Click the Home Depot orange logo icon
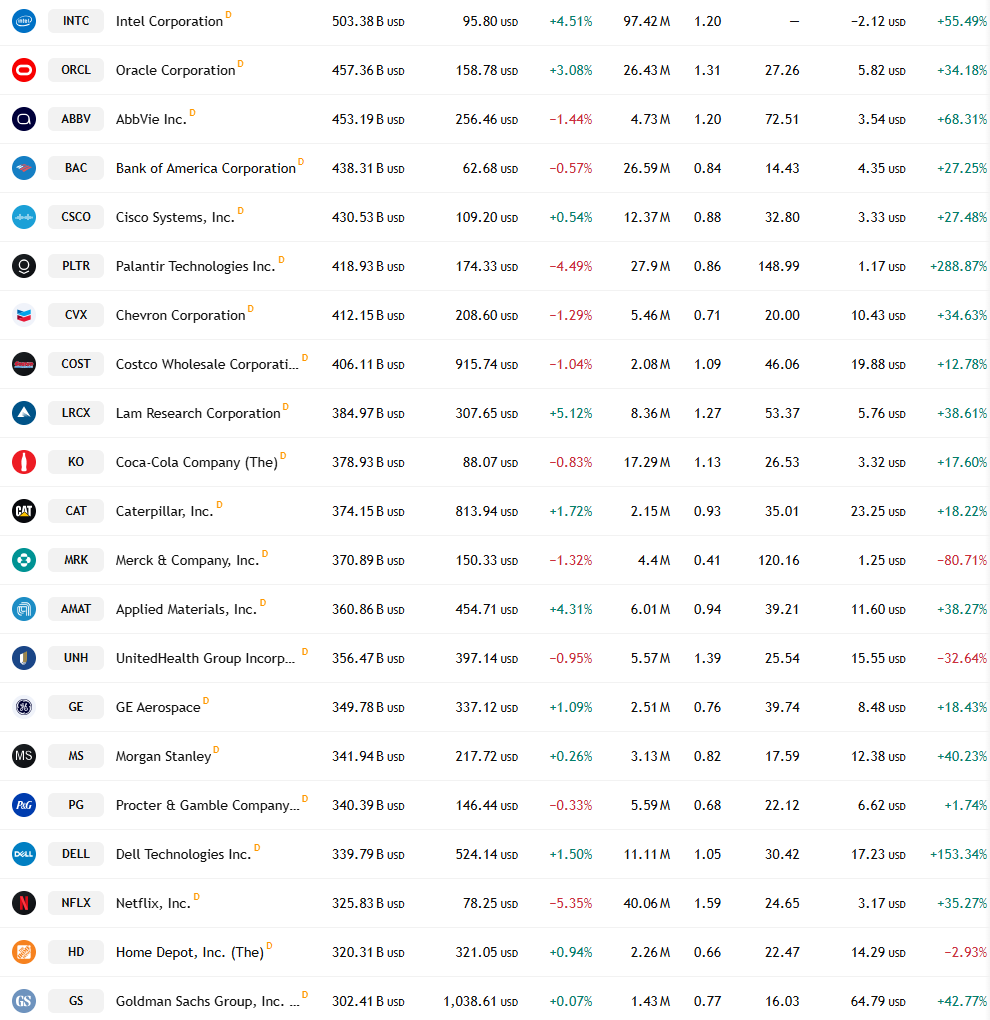Viewport: 990px width, 1020px height. pos(24,952)
